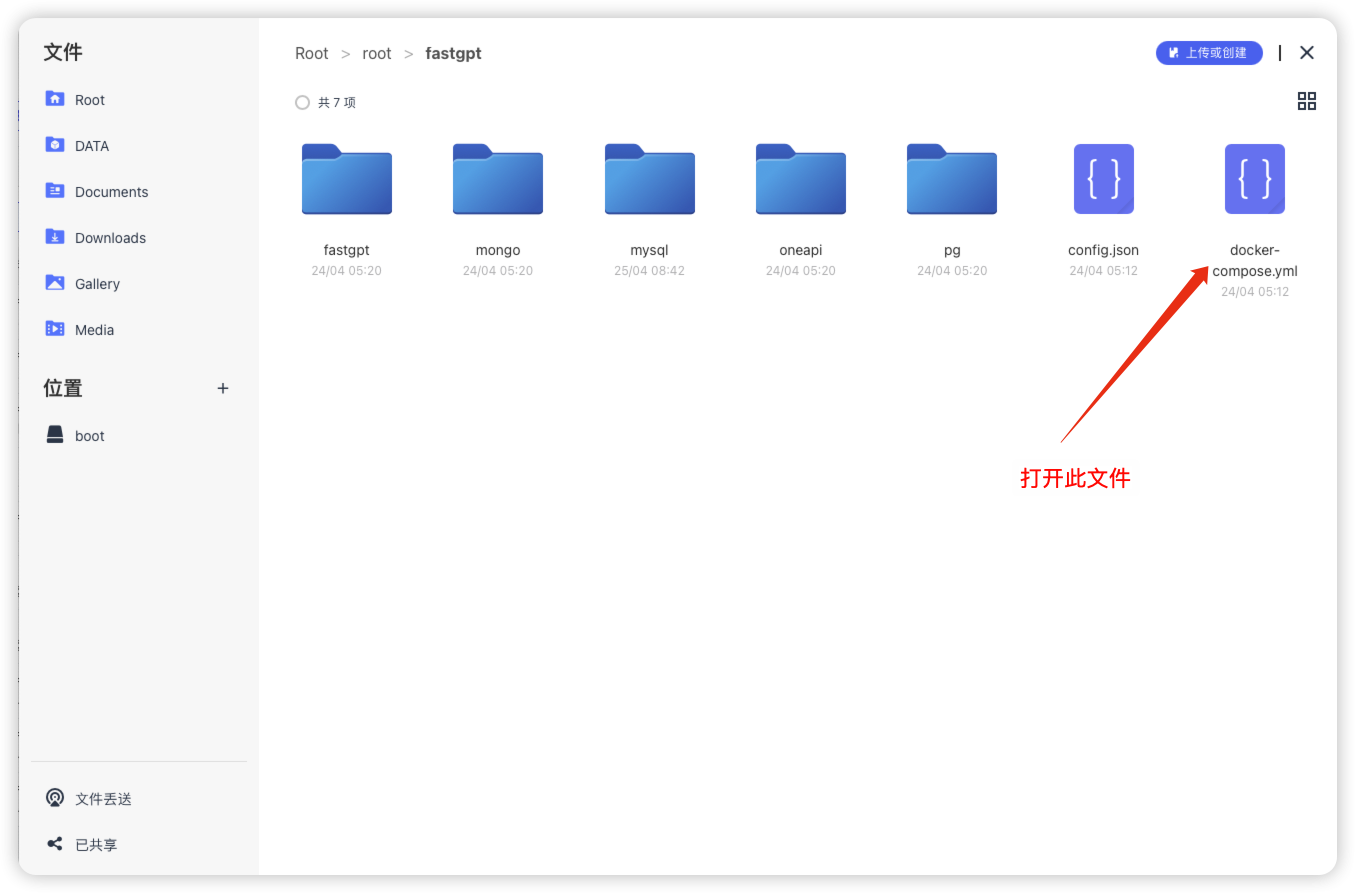
Task: Click the docker-compose.yml file name
Action: click(1254, 260)
